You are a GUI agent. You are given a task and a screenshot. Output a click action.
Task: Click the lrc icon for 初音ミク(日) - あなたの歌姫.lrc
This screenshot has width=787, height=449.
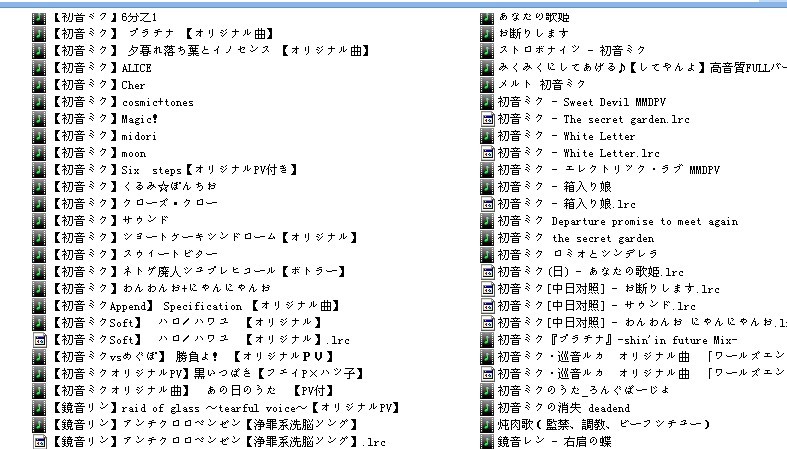(487, 272)
